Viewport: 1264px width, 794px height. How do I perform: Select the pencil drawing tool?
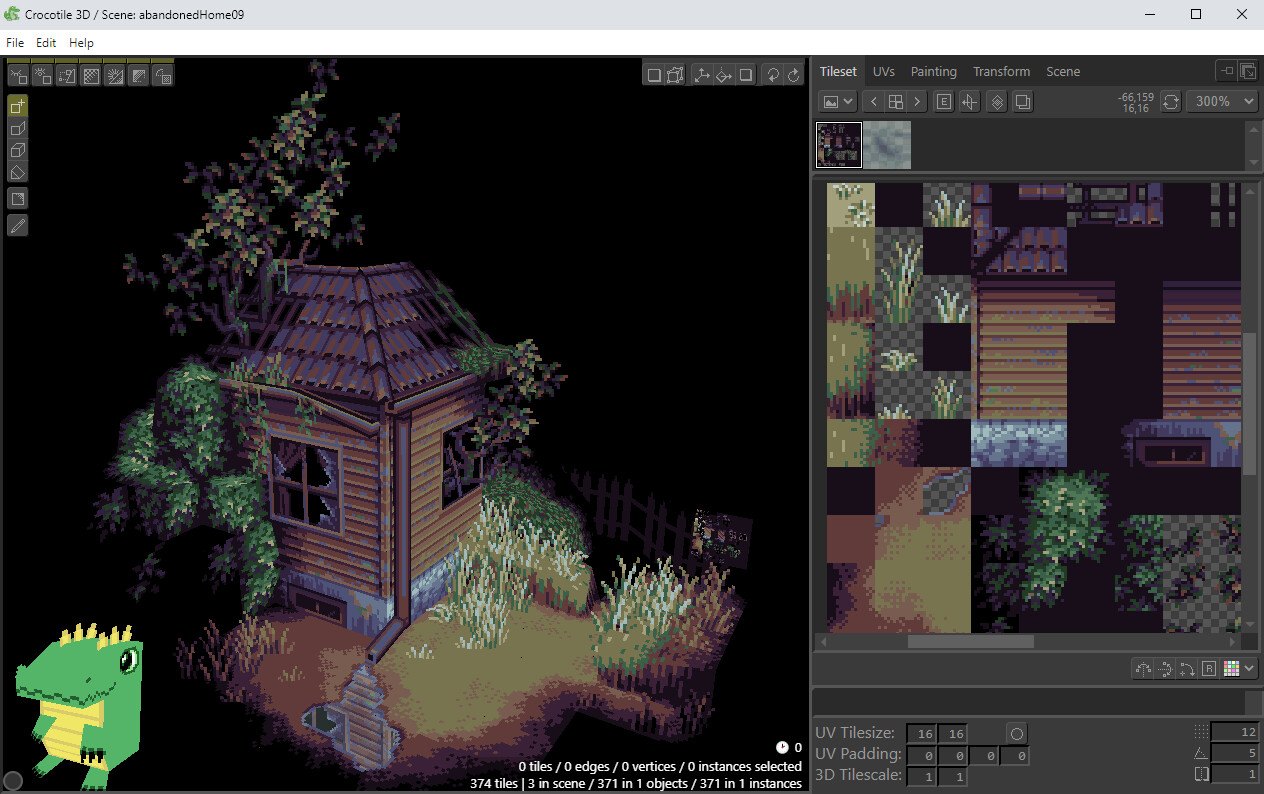[x=17, y=225]
